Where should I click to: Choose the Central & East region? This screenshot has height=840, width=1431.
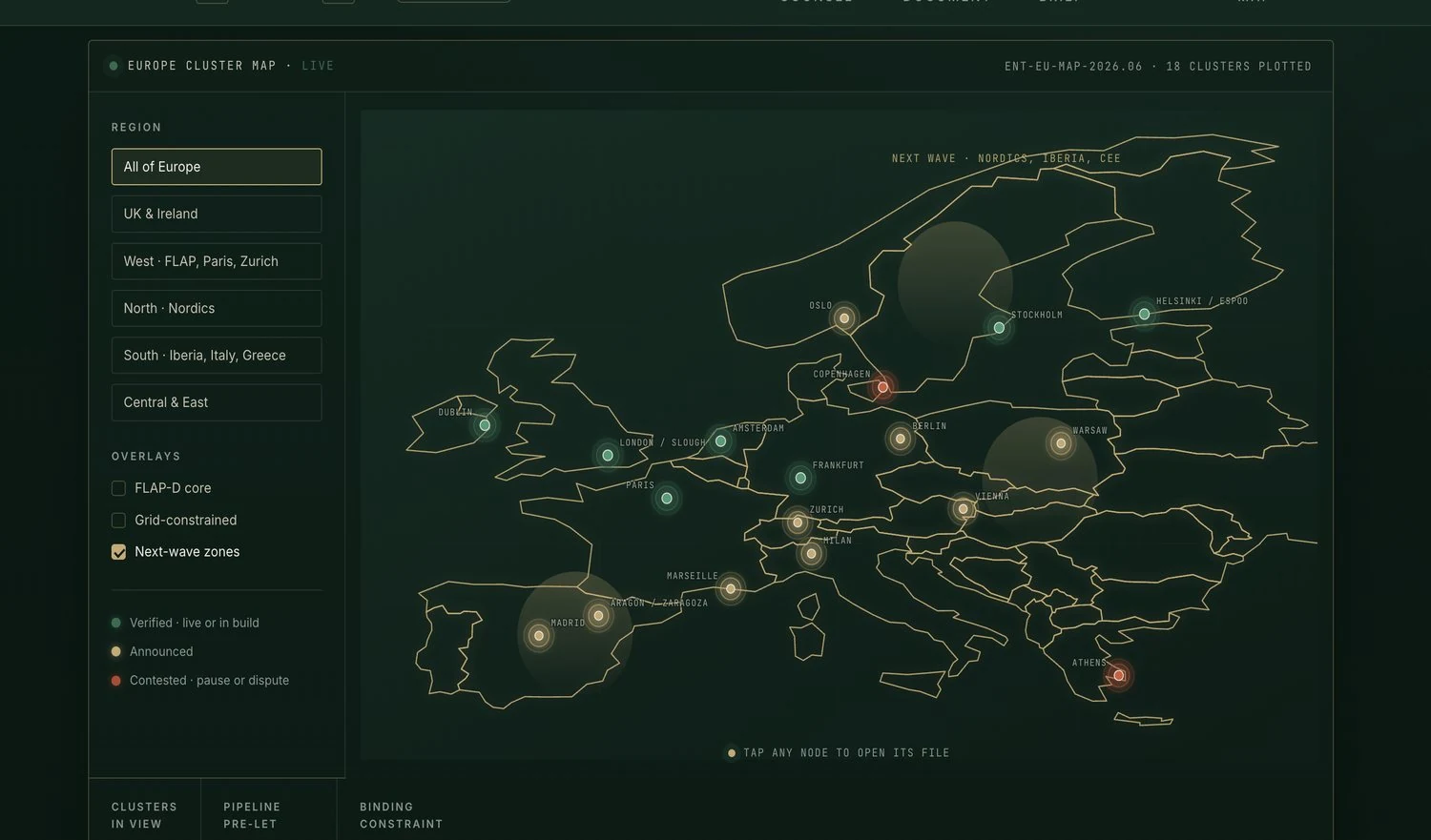tap(217, 402)
